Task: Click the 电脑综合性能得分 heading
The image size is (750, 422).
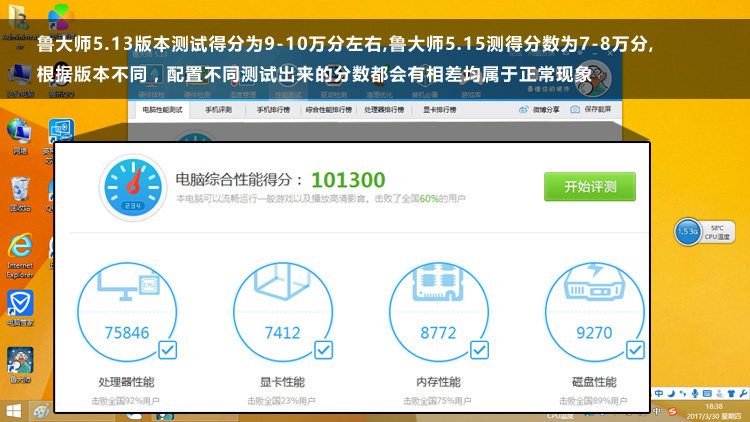Action: [239, 180]
